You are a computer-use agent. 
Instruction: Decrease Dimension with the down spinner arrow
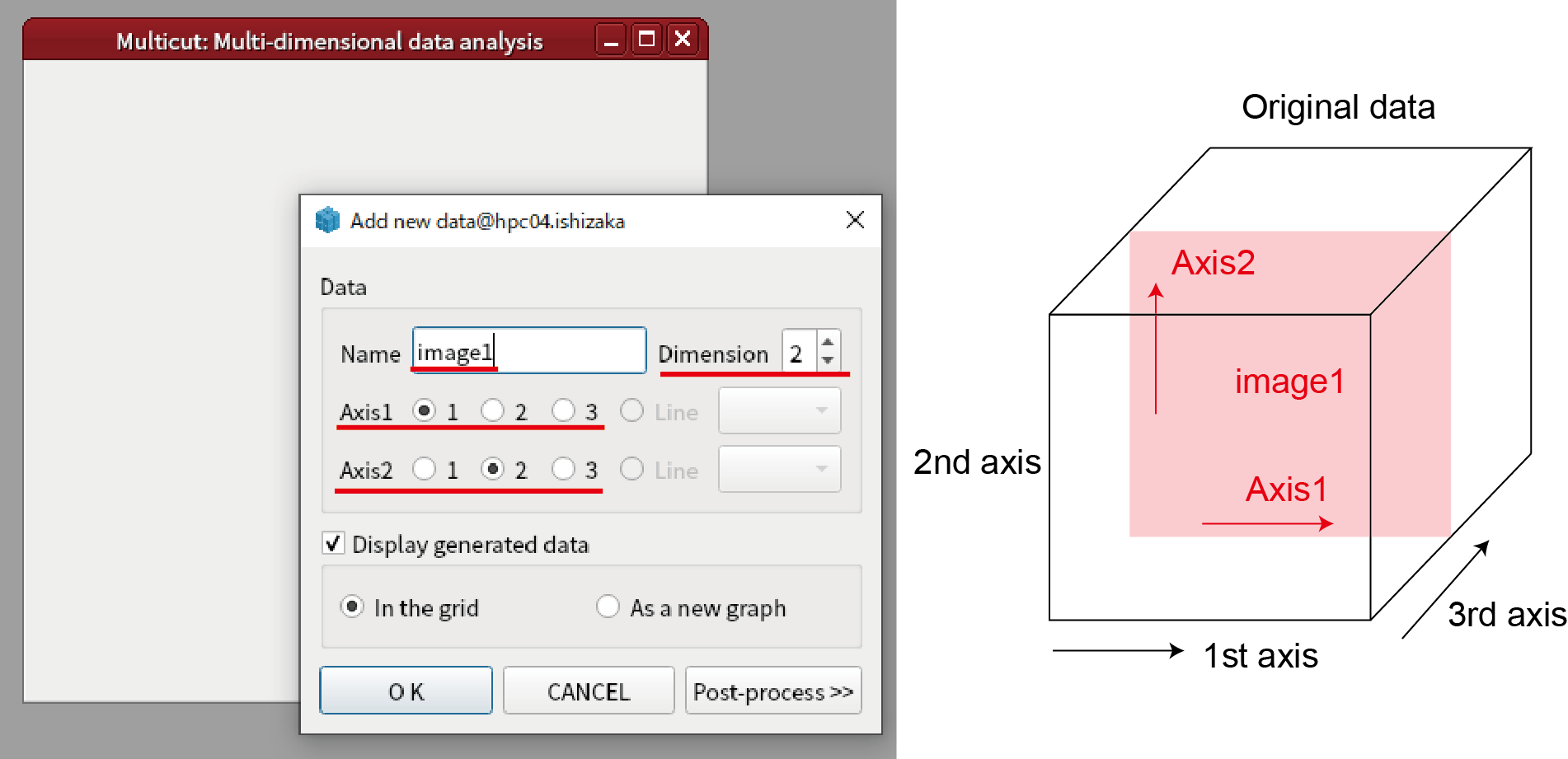click(828, 362)
